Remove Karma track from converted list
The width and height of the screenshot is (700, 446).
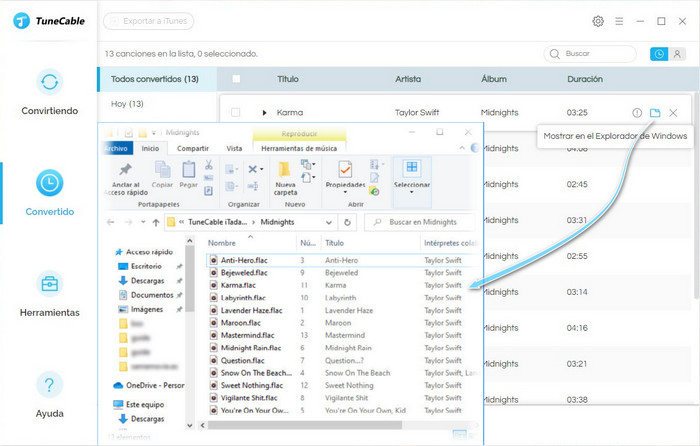(673, 113)
